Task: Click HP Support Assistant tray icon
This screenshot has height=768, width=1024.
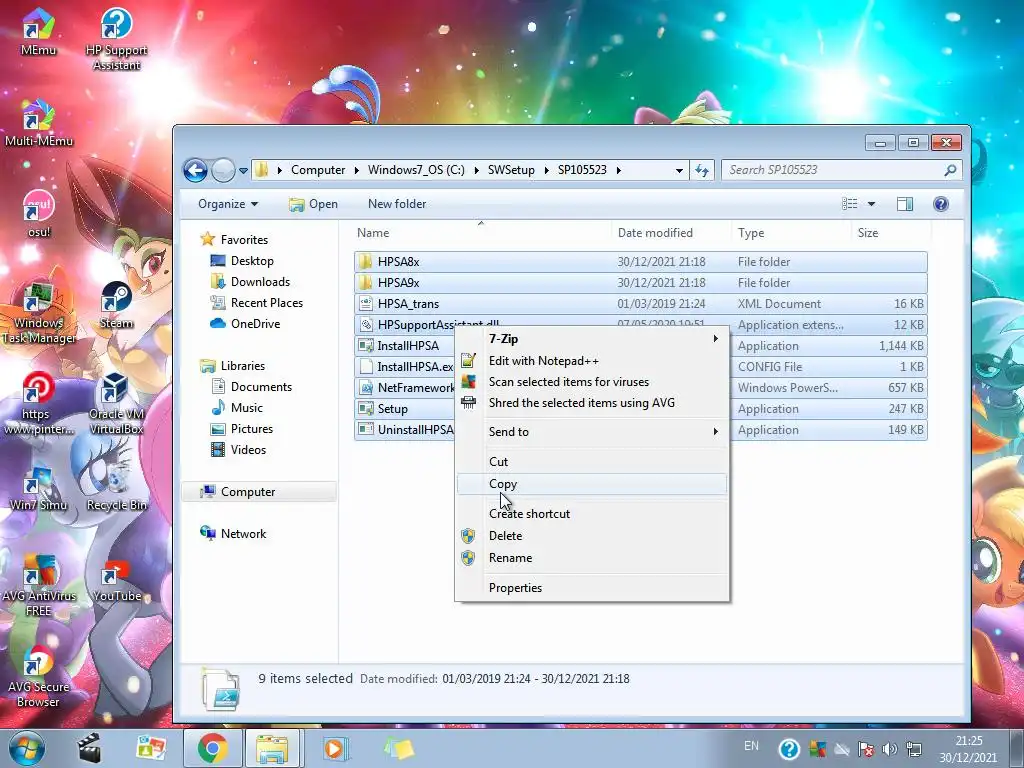Action: [x=789, y=749]
